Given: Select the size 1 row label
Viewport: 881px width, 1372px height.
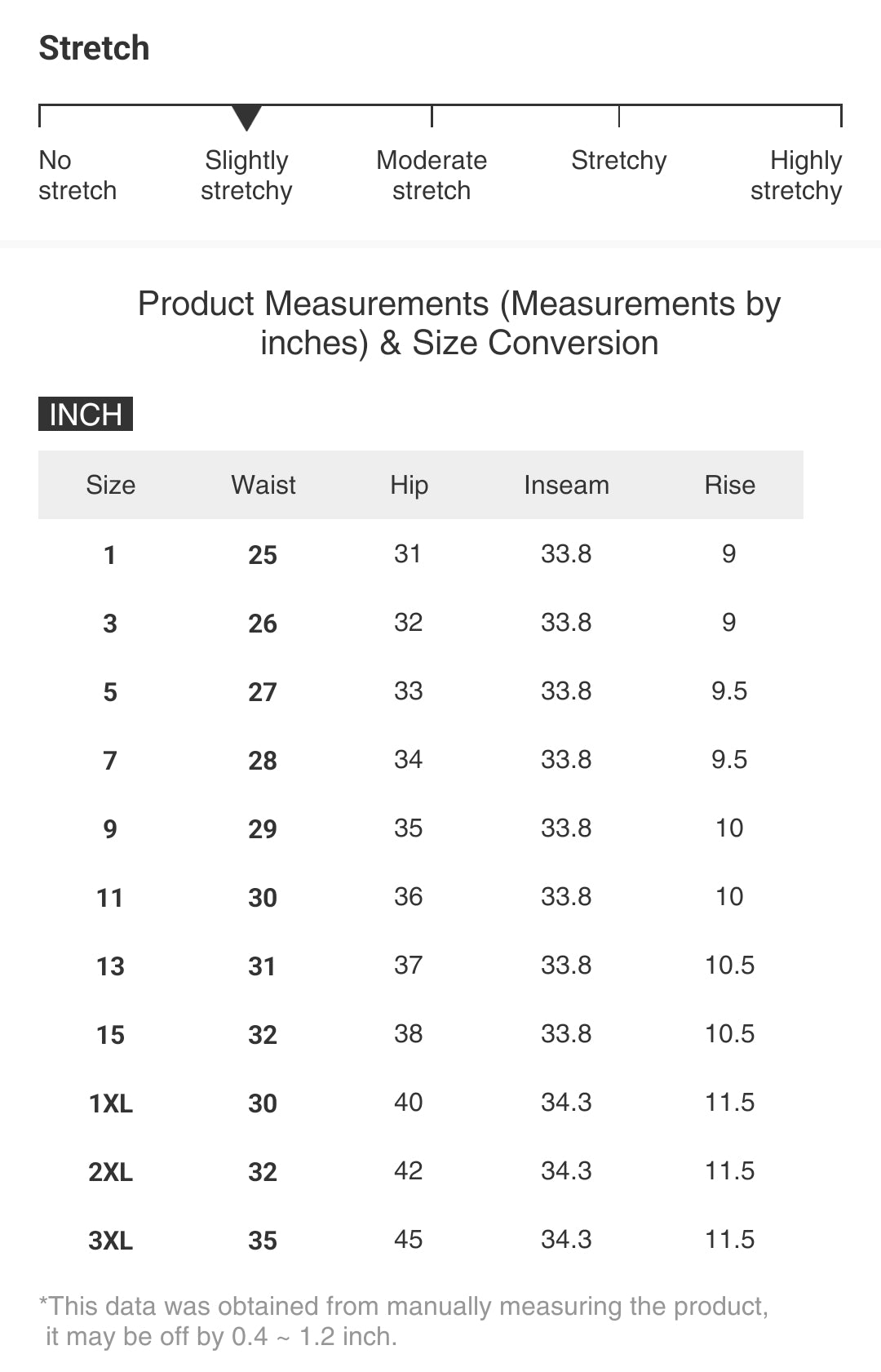Looking at the screenshot, I should [110, 555].
